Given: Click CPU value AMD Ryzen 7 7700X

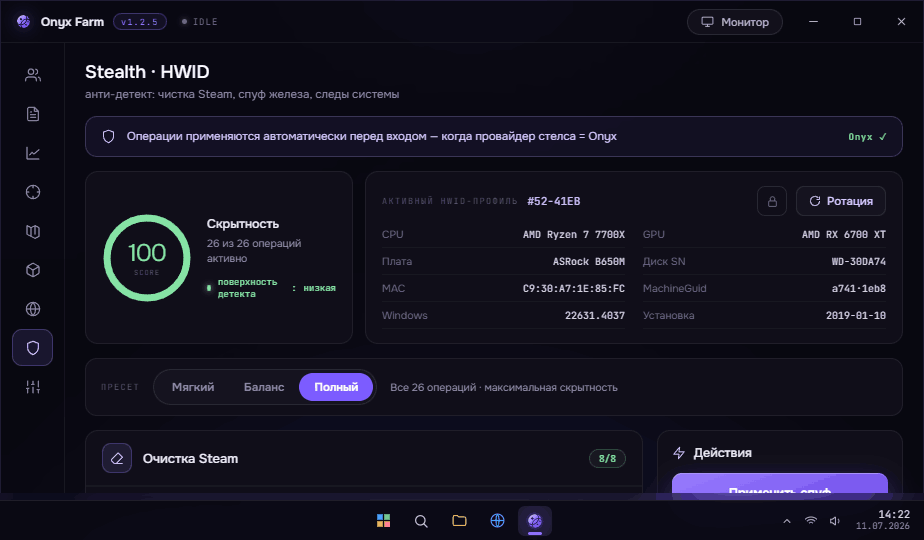Looking at the screenshot, I should [x=573, y=234].
